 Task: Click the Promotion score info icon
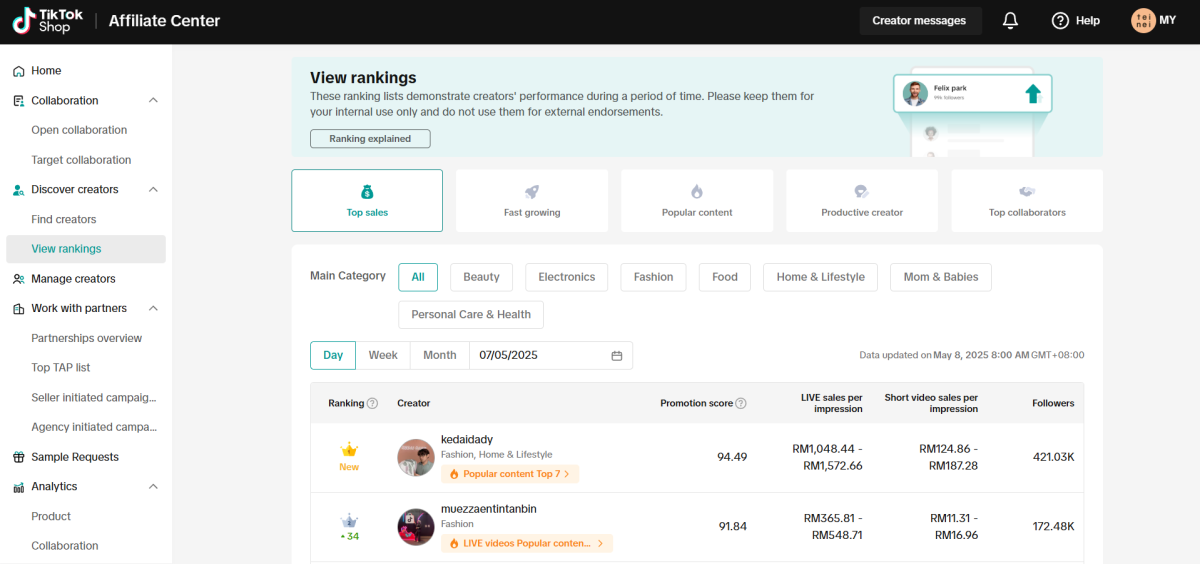coord(741,404)
